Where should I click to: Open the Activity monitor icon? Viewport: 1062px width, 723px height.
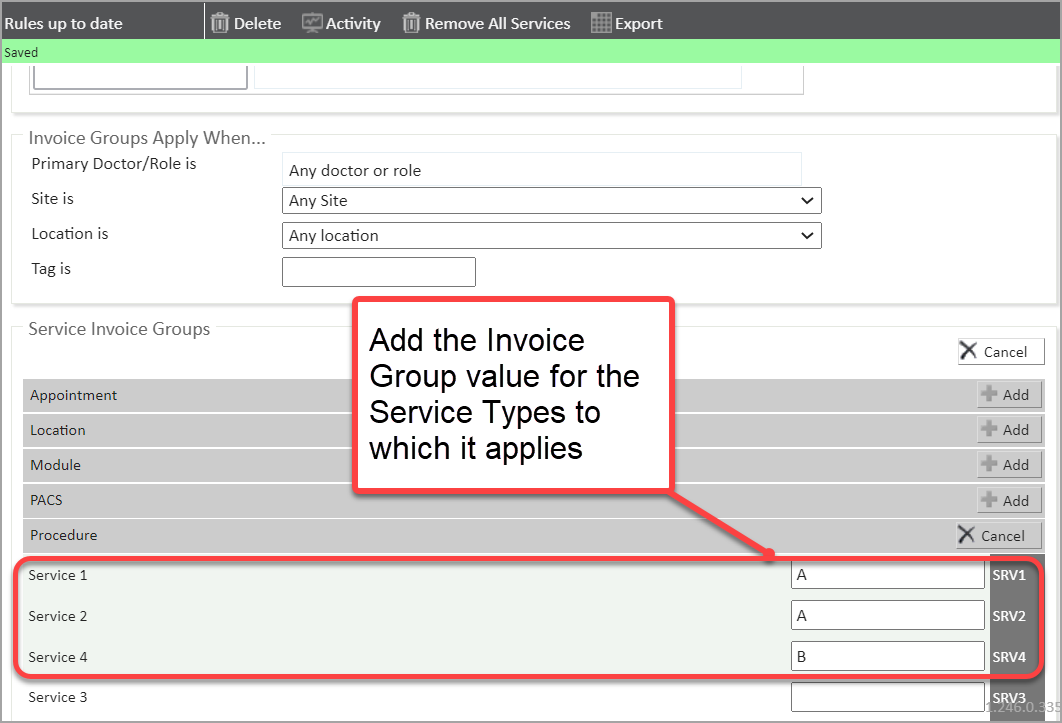312,23
